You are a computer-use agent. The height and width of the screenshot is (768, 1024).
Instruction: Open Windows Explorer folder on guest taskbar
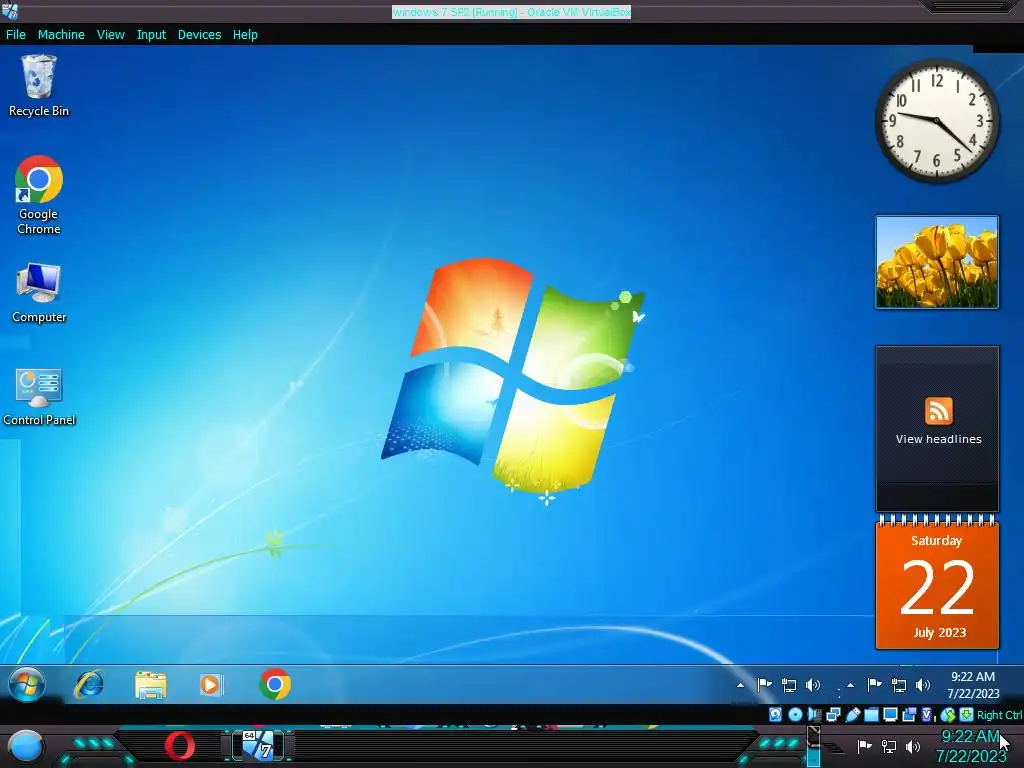click(x=150, y=684)
